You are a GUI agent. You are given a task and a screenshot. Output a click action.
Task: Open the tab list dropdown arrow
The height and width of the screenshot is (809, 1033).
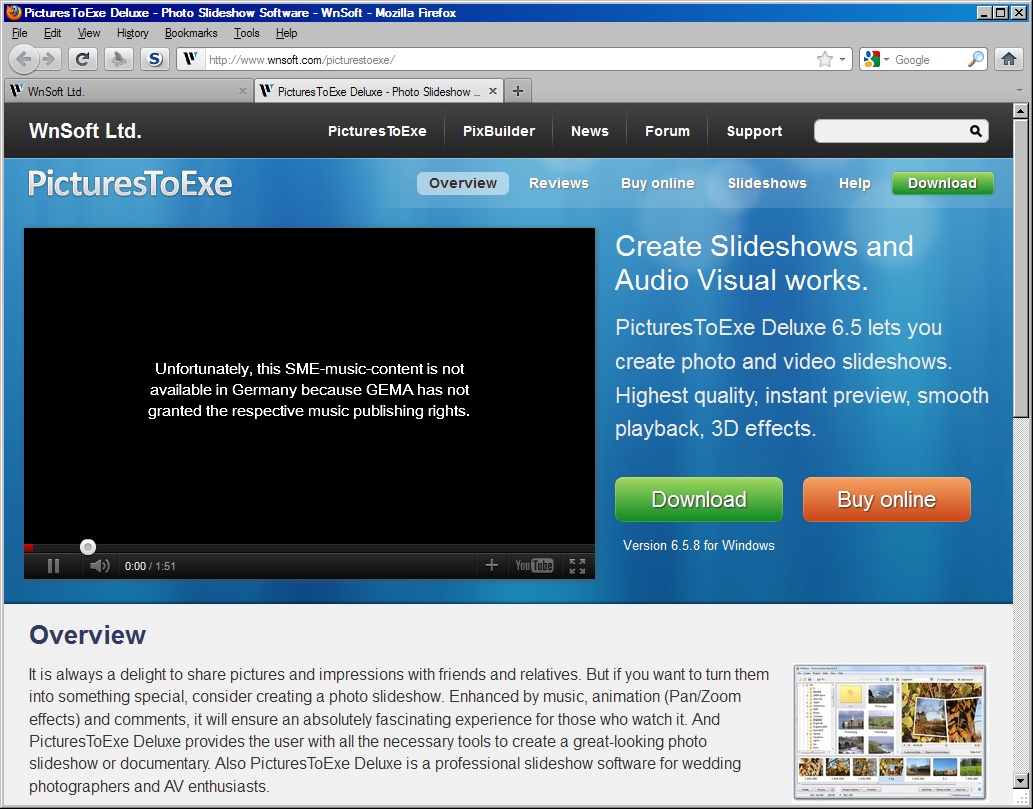[1019, 90]
